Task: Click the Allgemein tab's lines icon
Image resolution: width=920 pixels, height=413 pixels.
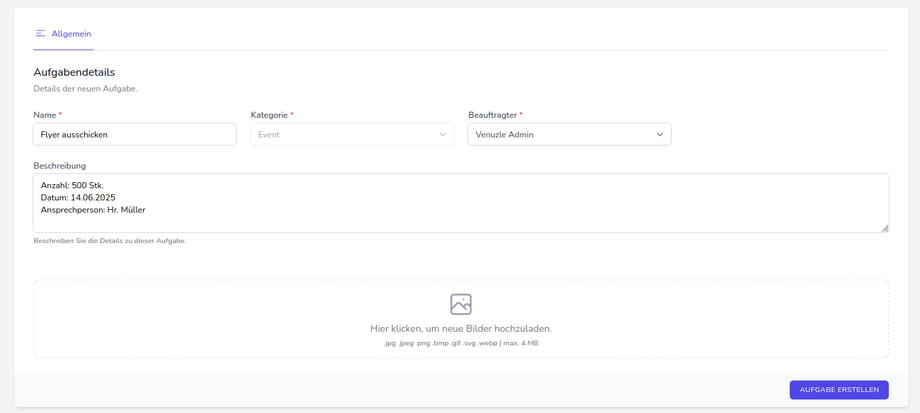Action: [x=40, y=34]
